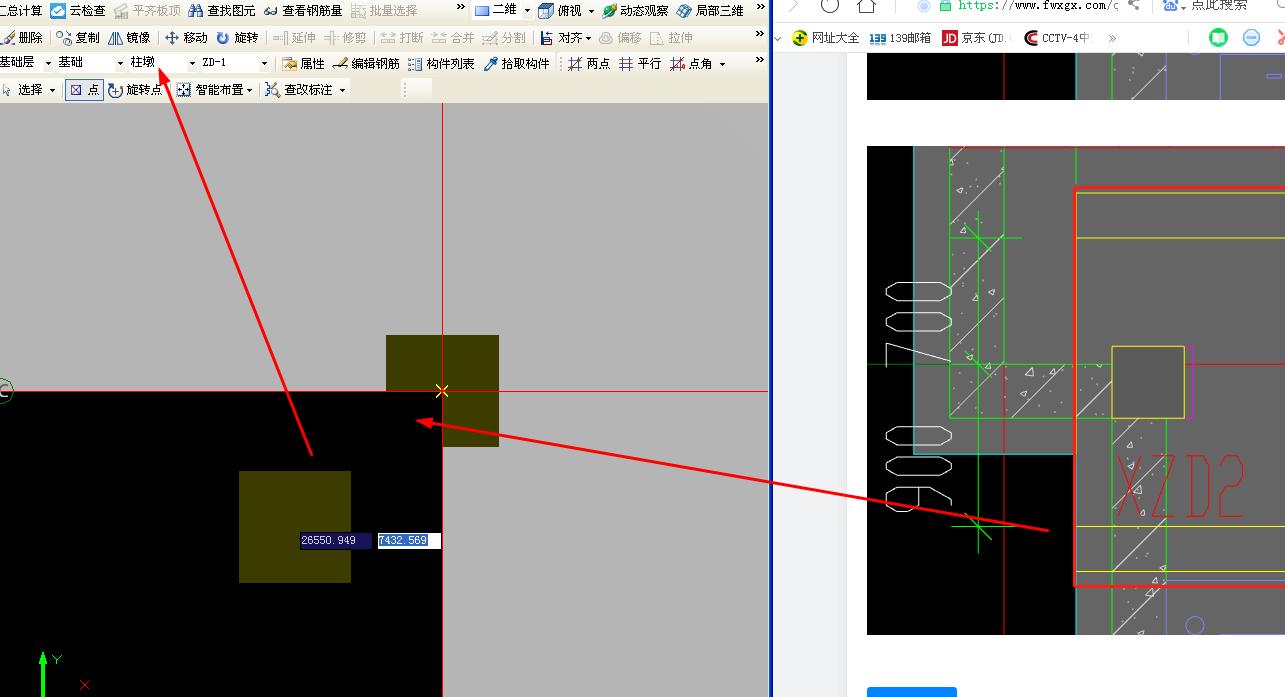
Task: Show more bookmarks with chevron in browser
Action: click(x=1112, y=38)
